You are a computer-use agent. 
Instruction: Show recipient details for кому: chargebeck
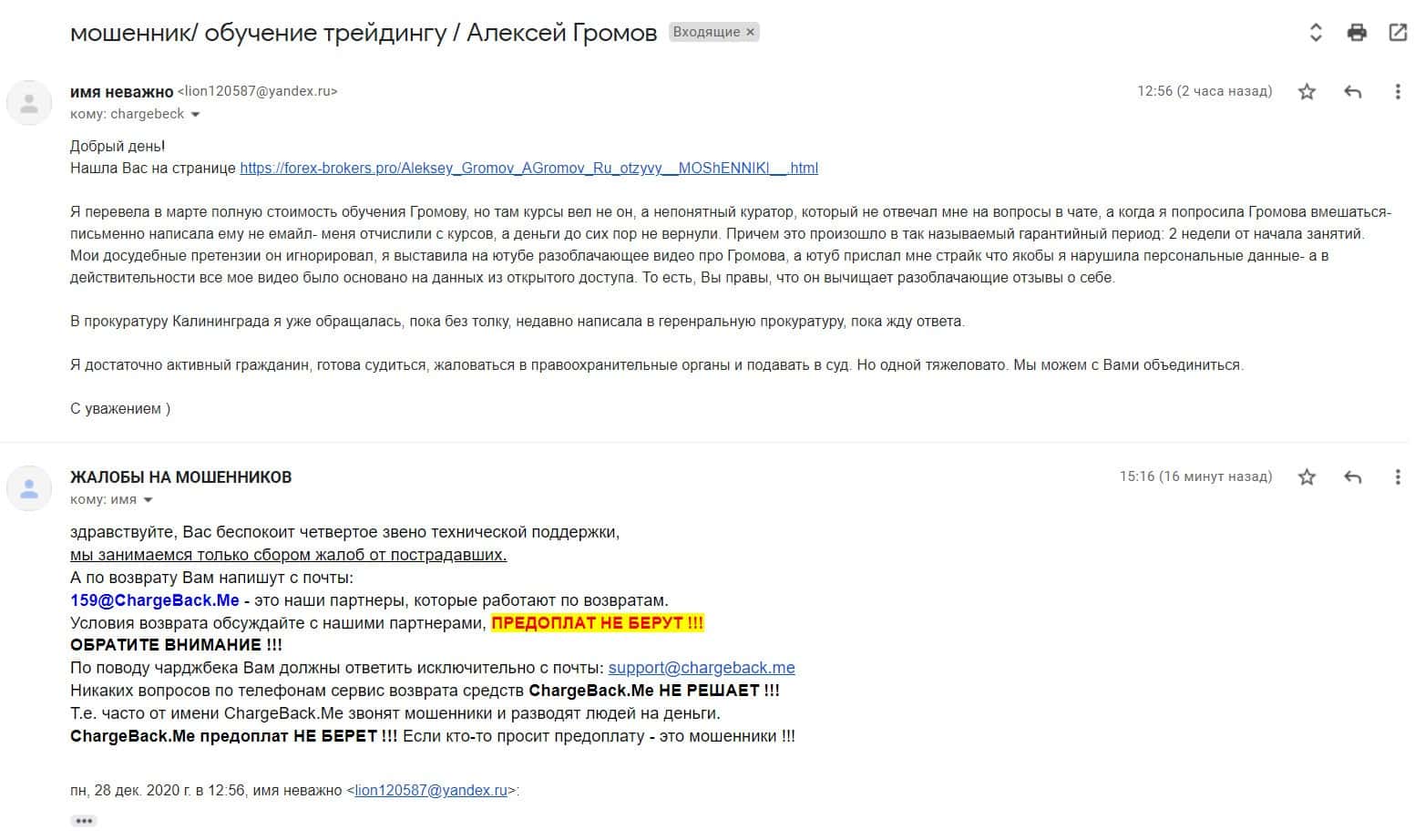[195, 115]
